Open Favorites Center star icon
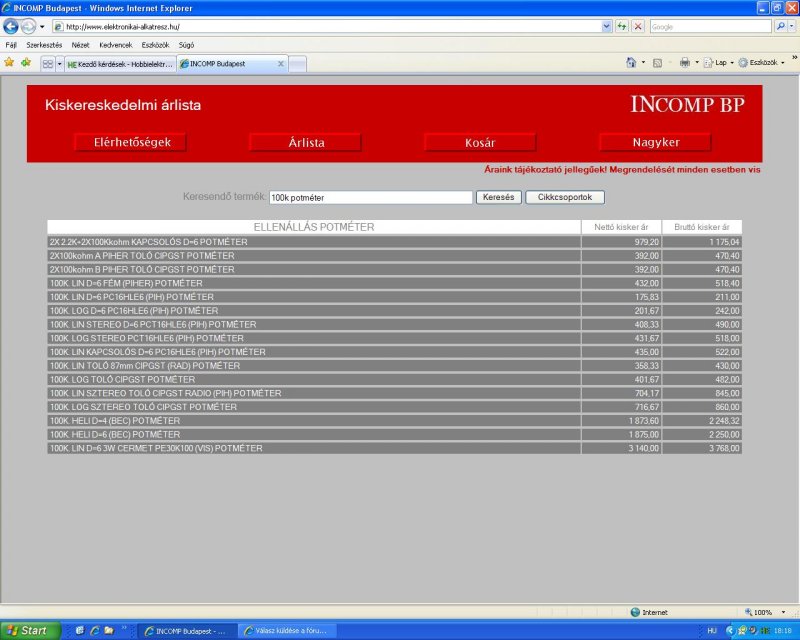The image size is (800, 640). point(9,63)
